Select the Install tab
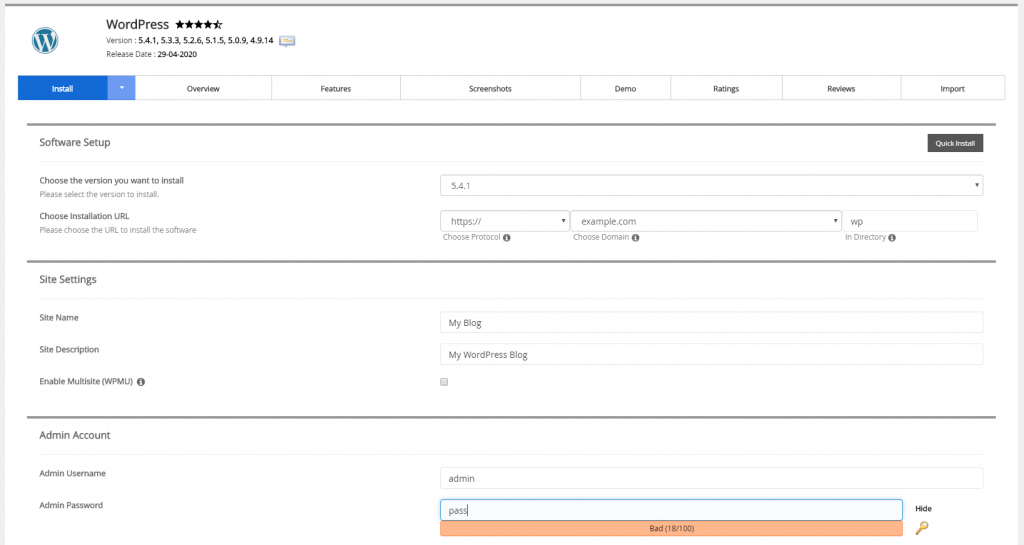Image resolution: width=1024 pixels, height=545 pixels. [63, 88]
